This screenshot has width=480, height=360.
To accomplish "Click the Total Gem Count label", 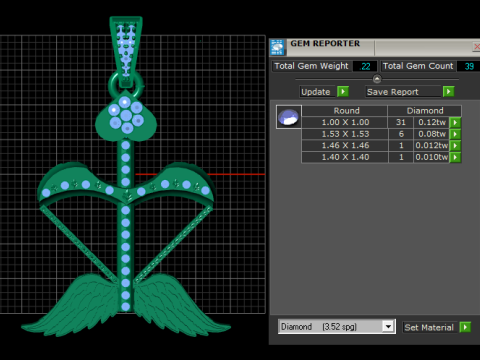I will pos(418,66).
